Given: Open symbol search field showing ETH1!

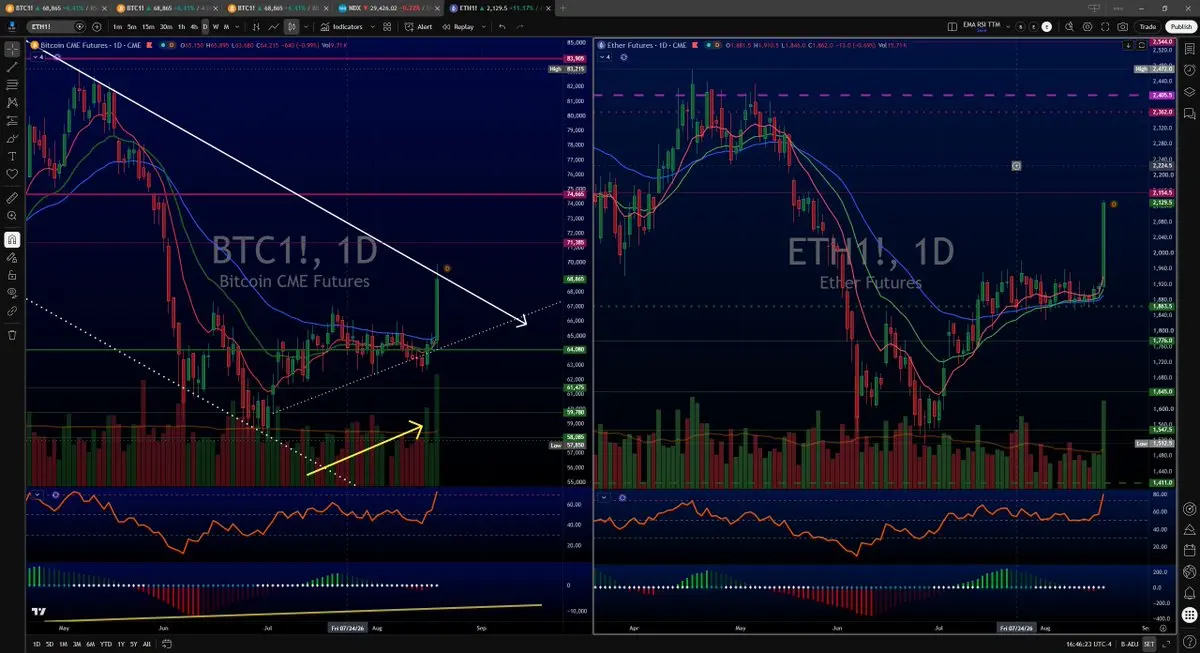Looking at the screenshot, I should (58, 26).
